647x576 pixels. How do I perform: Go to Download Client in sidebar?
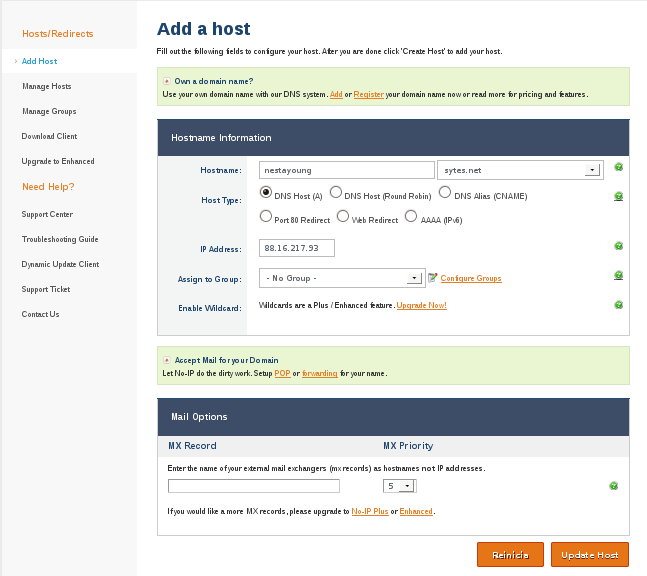[x=49, y=136]
